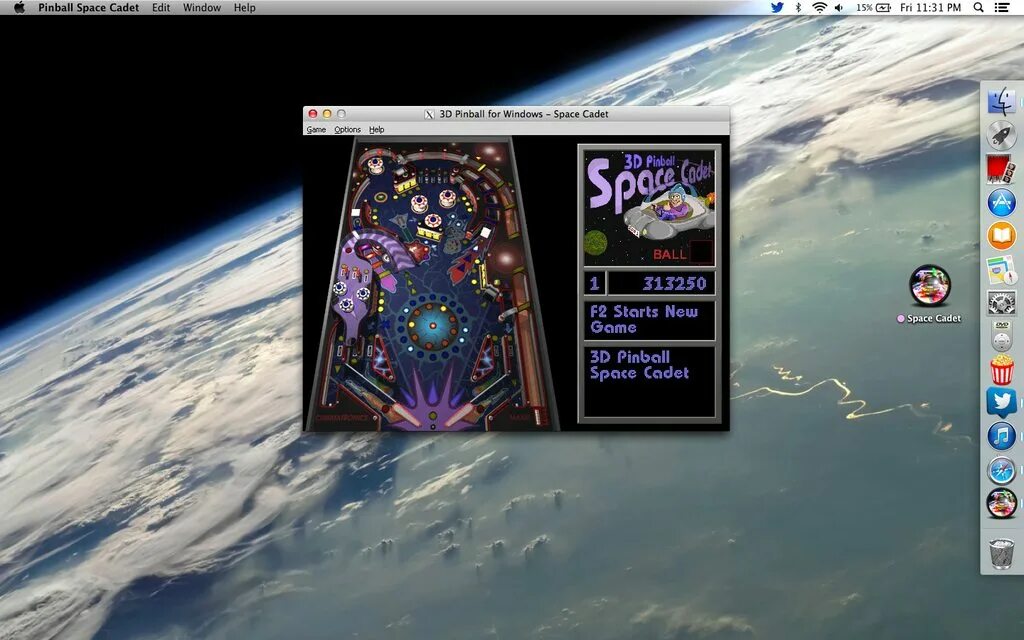The height and width of the screenshot is (640, 1024).
Task: Open Twitter app in the Dock
Action: coord(1001,403)
